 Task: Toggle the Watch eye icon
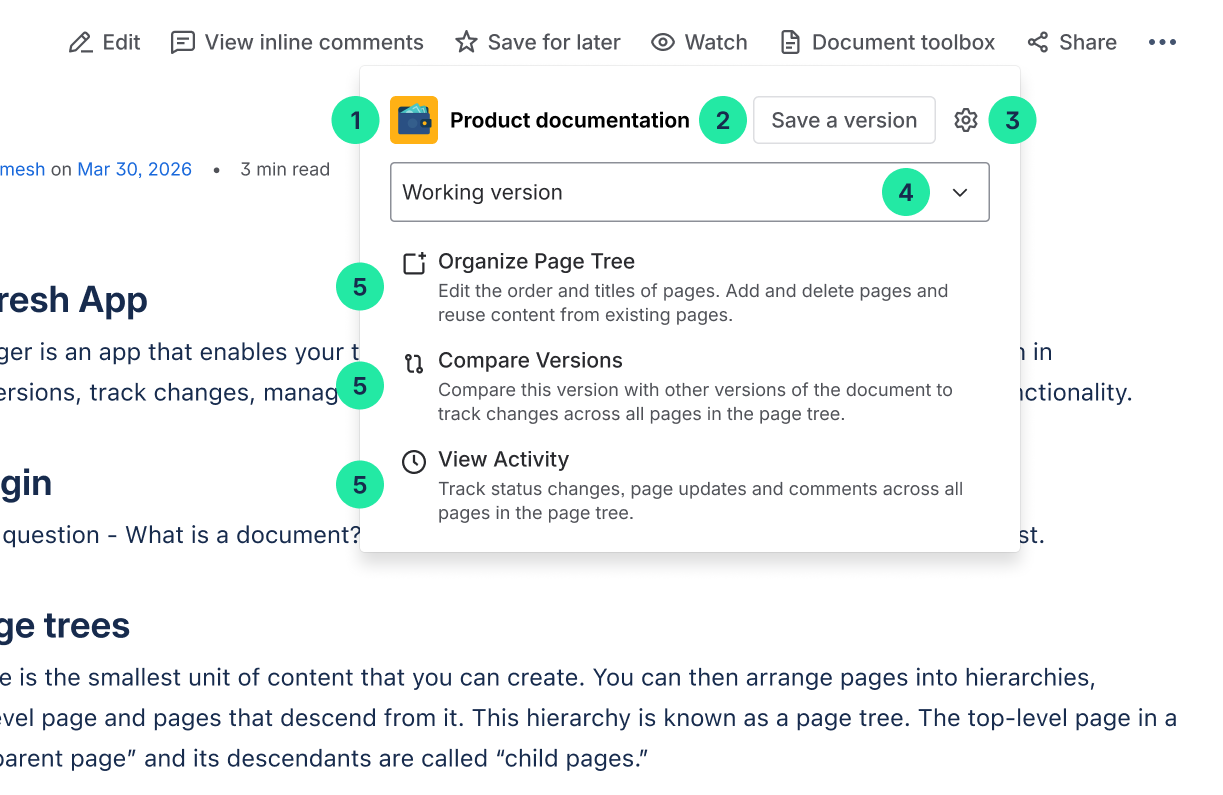(663, 43)
